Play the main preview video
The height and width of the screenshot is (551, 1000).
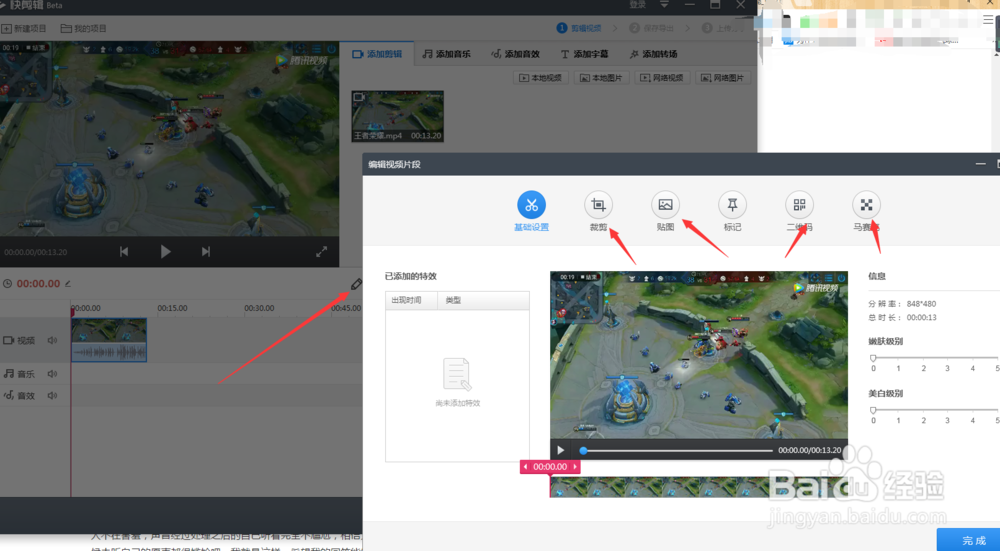click(165, 251)
